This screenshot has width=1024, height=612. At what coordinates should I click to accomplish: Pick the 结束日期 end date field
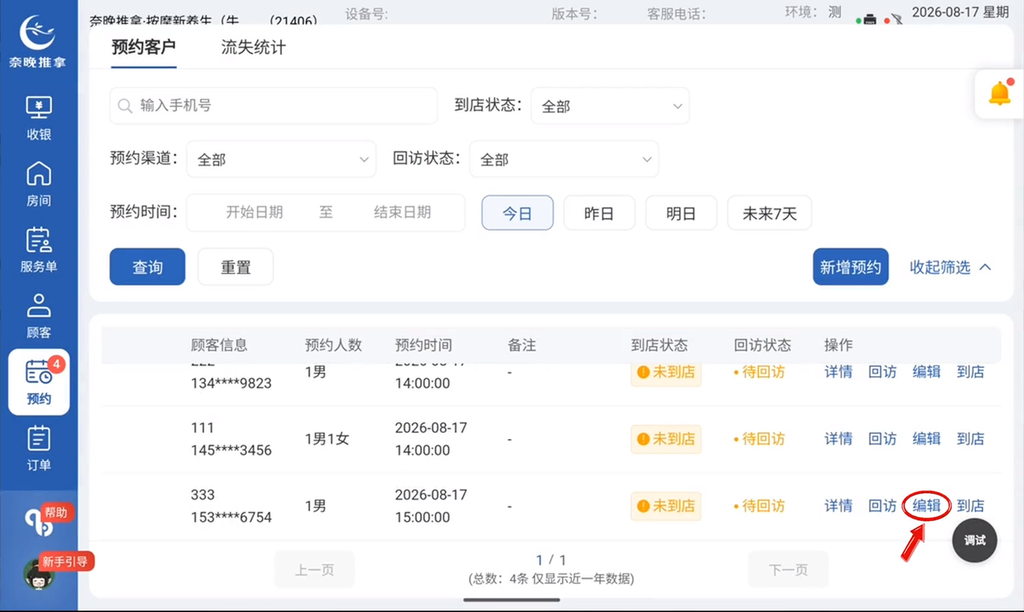(402, 212)
